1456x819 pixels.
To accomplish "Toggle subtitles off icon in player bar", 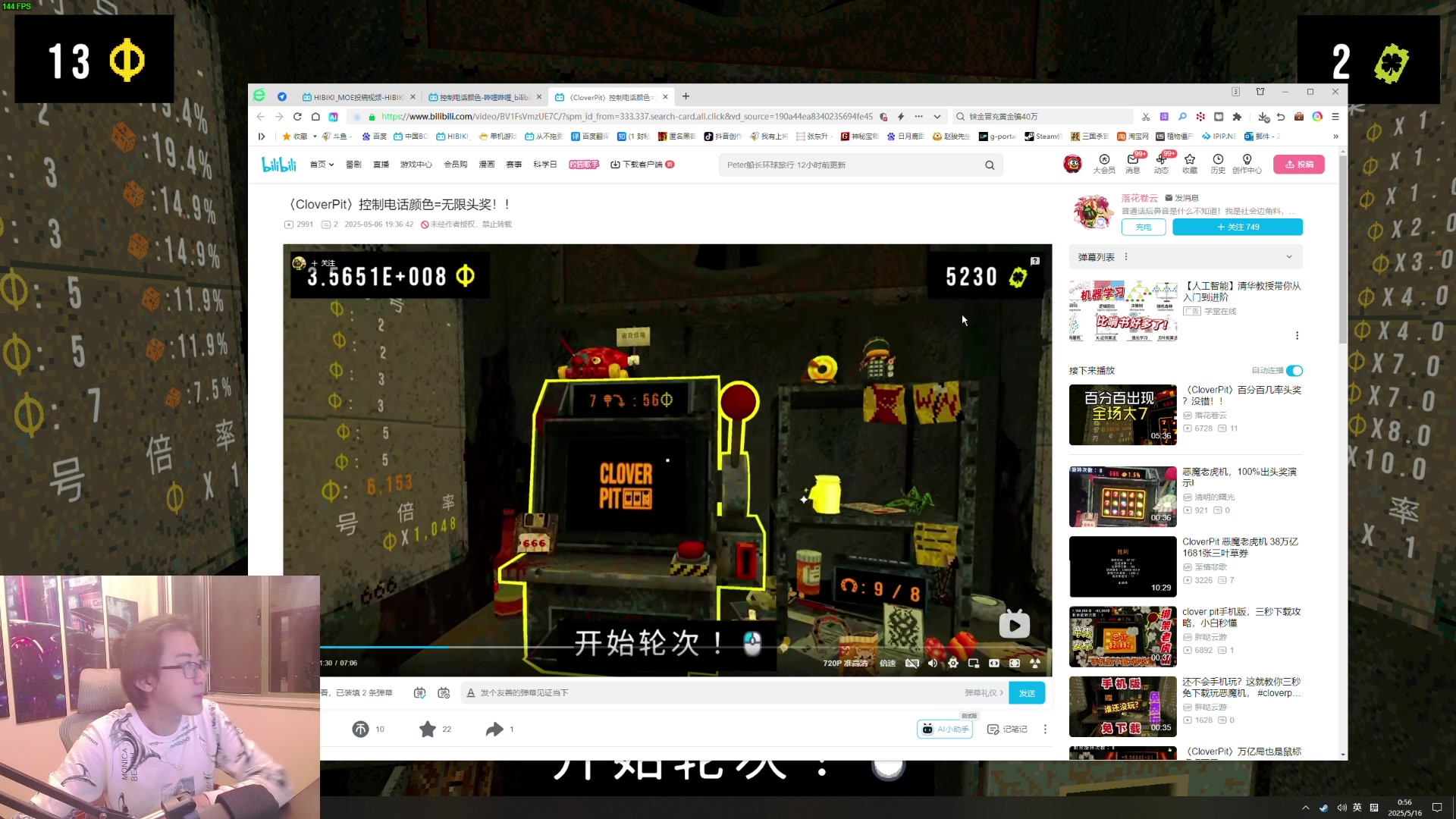I will (x=912, y=664).
